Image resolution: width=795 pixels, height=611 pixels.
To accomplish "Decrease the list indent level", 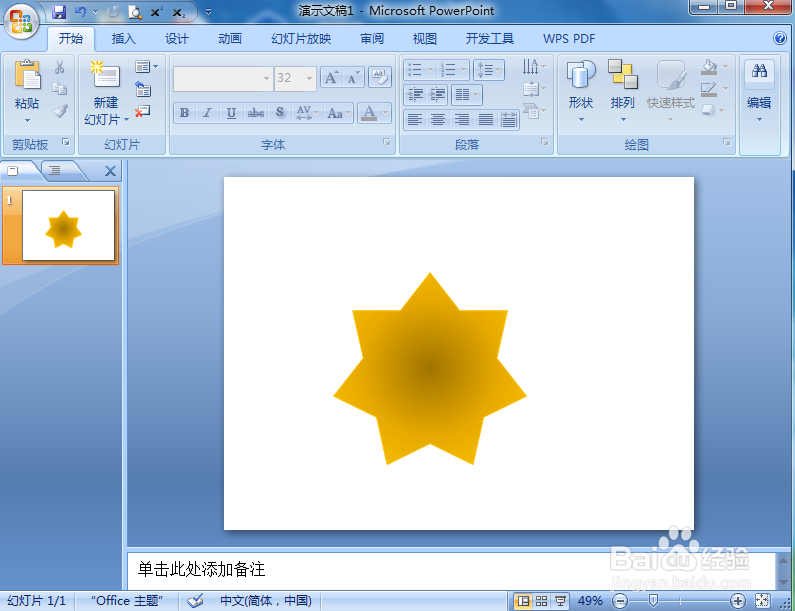I will click(x=415, y=94).
